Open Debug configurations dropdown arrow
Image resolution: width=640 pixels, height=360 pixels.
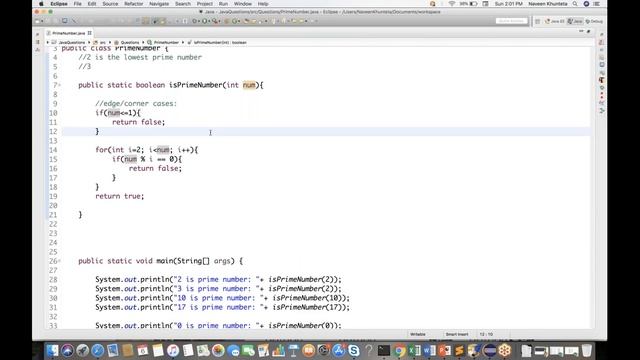[x=199, y=21]
